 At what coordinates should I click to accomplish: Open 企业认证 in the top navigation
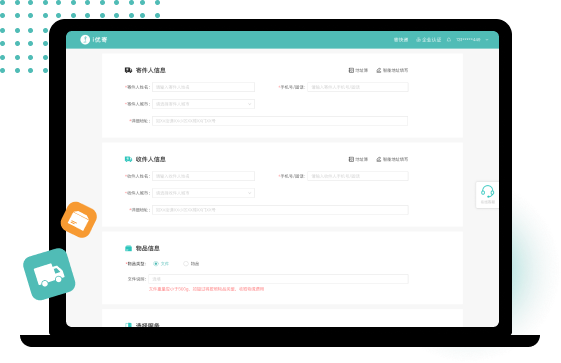431,40
